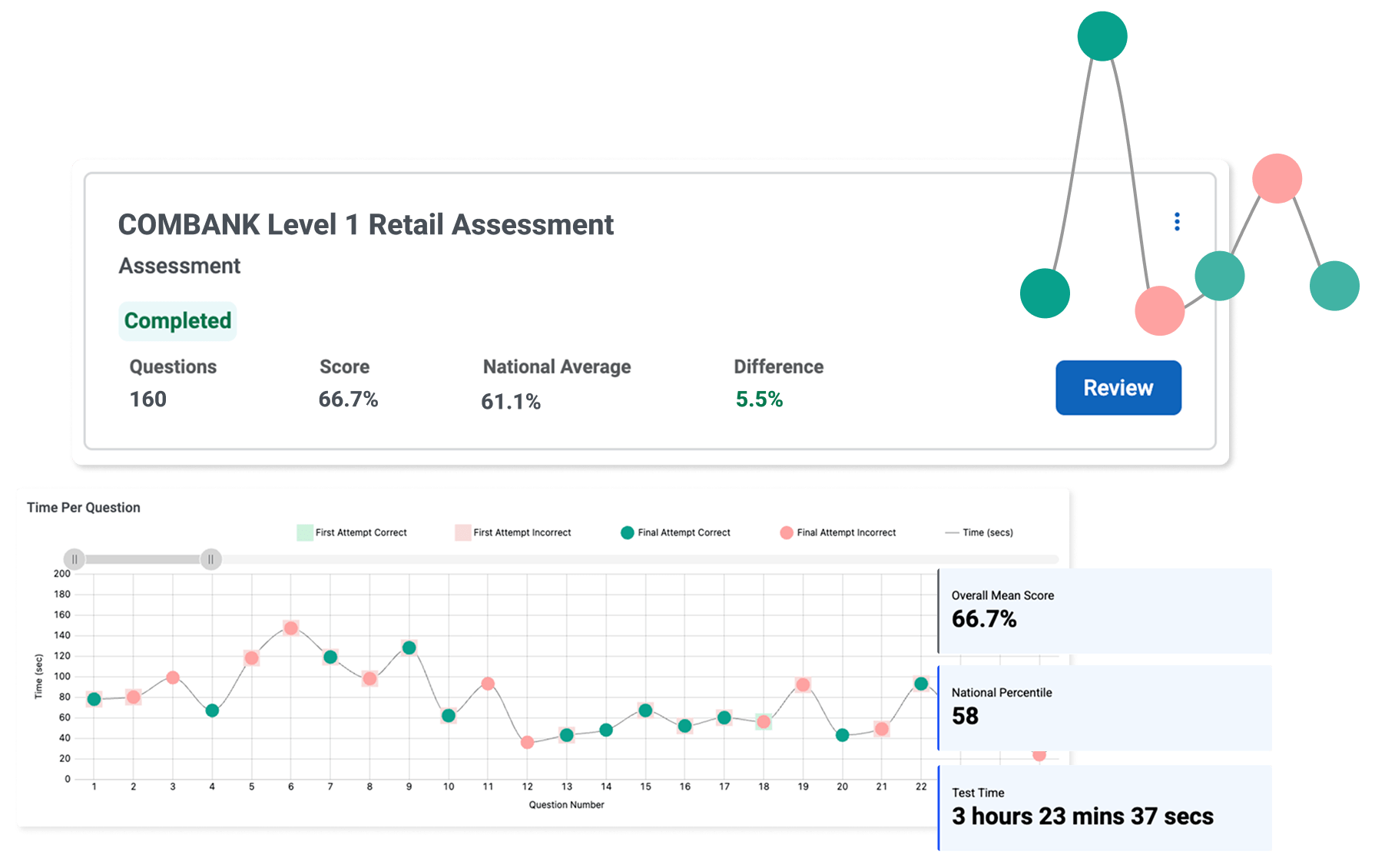
Task: Toggle Time (secs) legend line entry
Action: [x=979, y=532]
